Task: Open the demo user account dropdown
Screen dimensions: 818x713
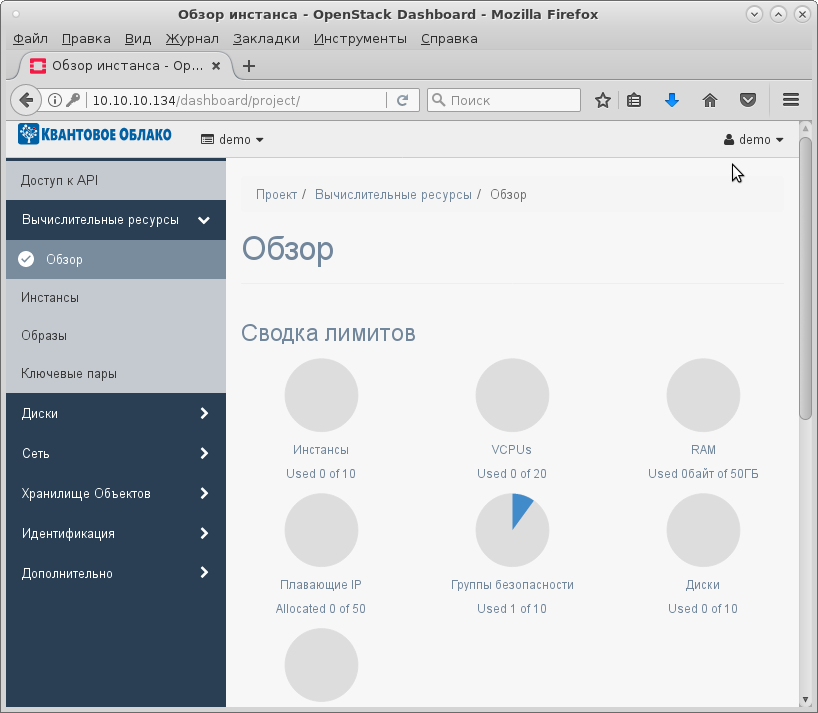Action: pyautogui.click(x=754, y=140)
